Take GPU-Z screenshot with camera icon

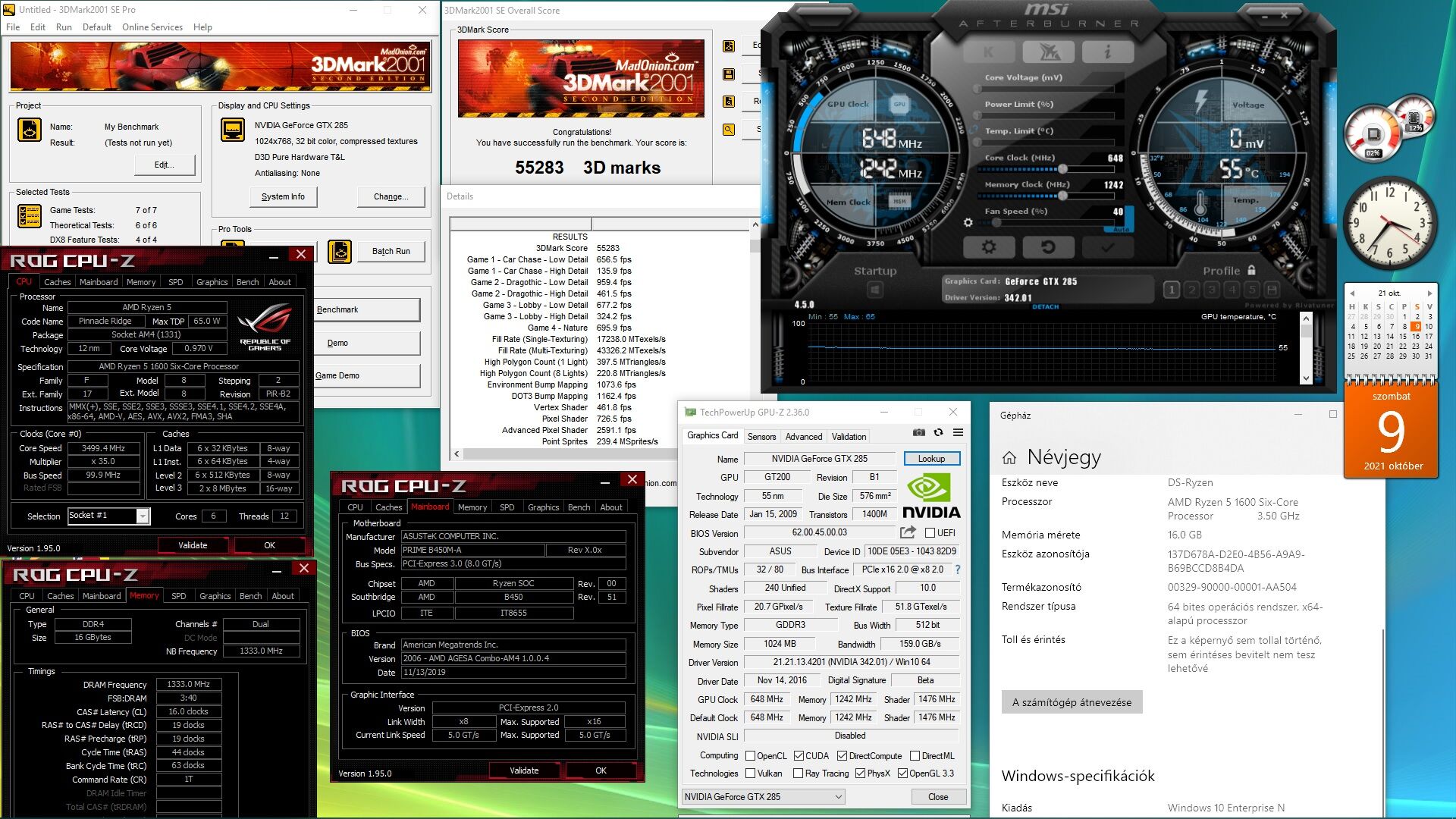coord(918,432)
